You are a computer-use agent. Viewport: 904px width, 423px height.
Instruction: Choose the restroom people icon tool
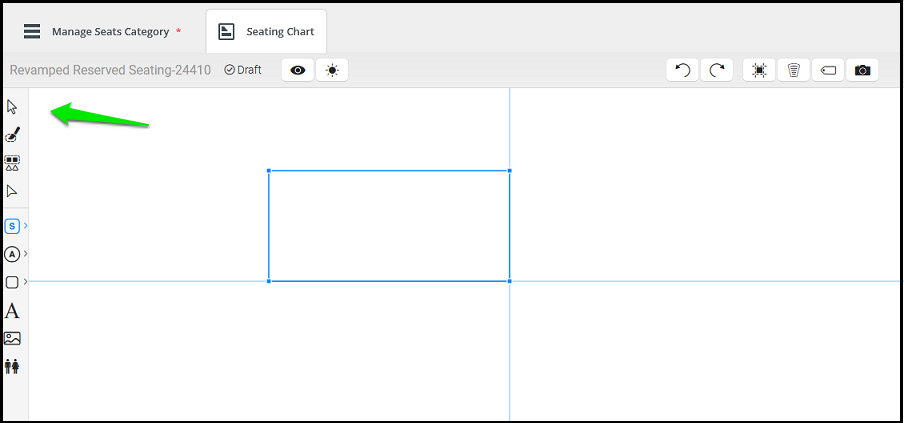tap(12, 366)
